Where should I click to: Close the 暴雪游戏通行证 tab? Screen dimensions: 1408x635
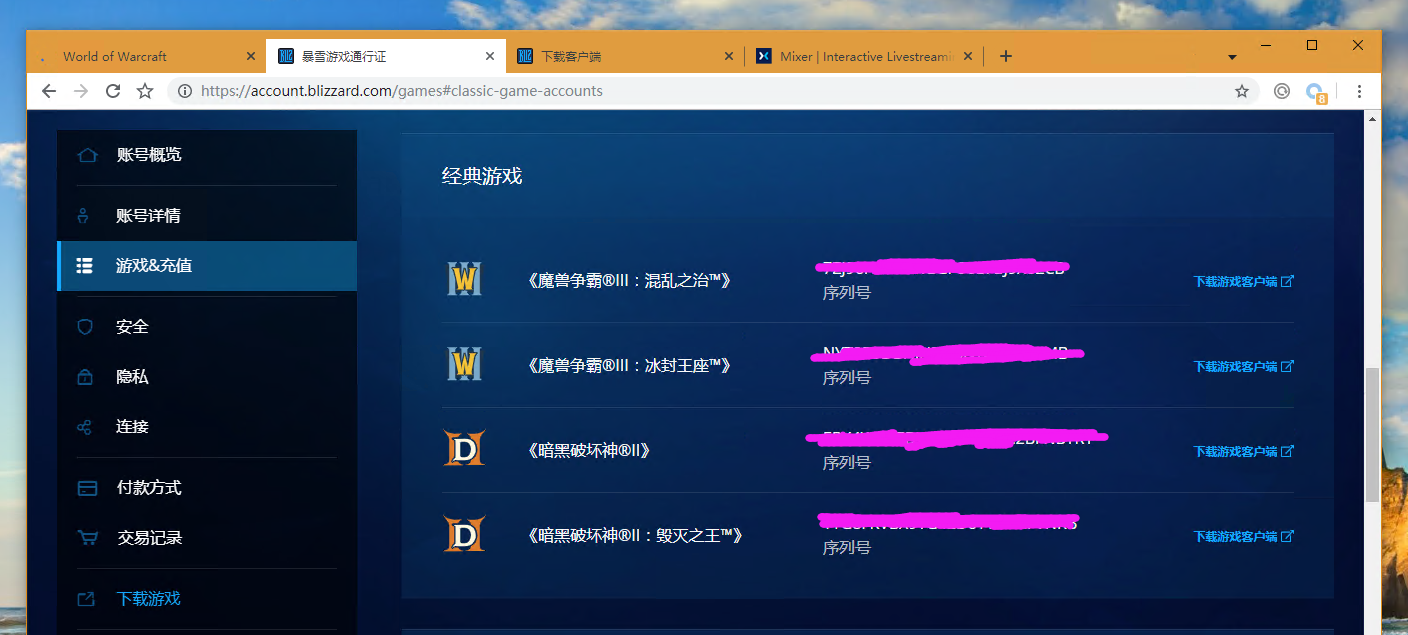(490, 57)
